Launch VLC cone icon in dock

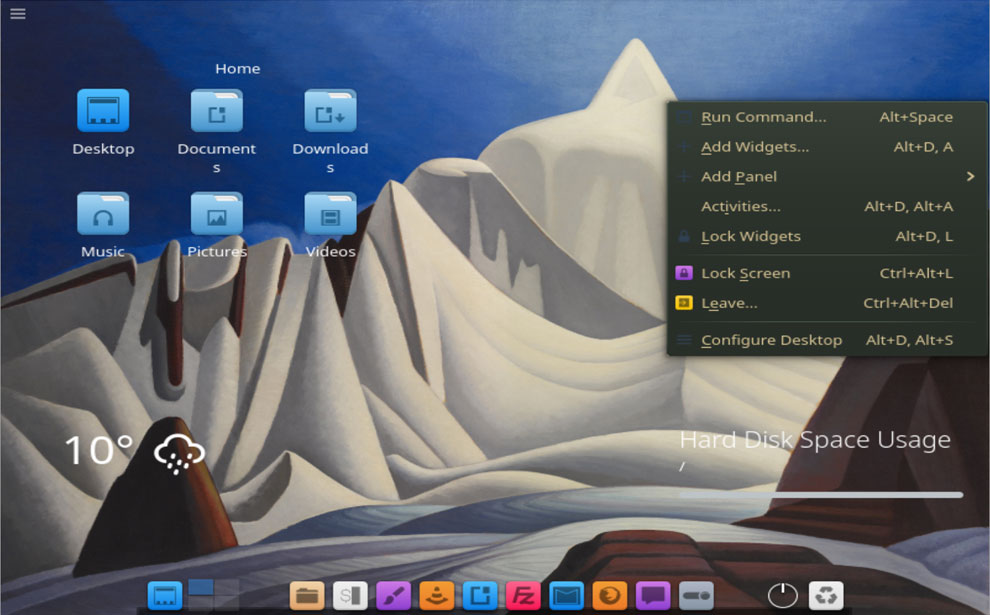pyautogui.click(x=436, y=595)
